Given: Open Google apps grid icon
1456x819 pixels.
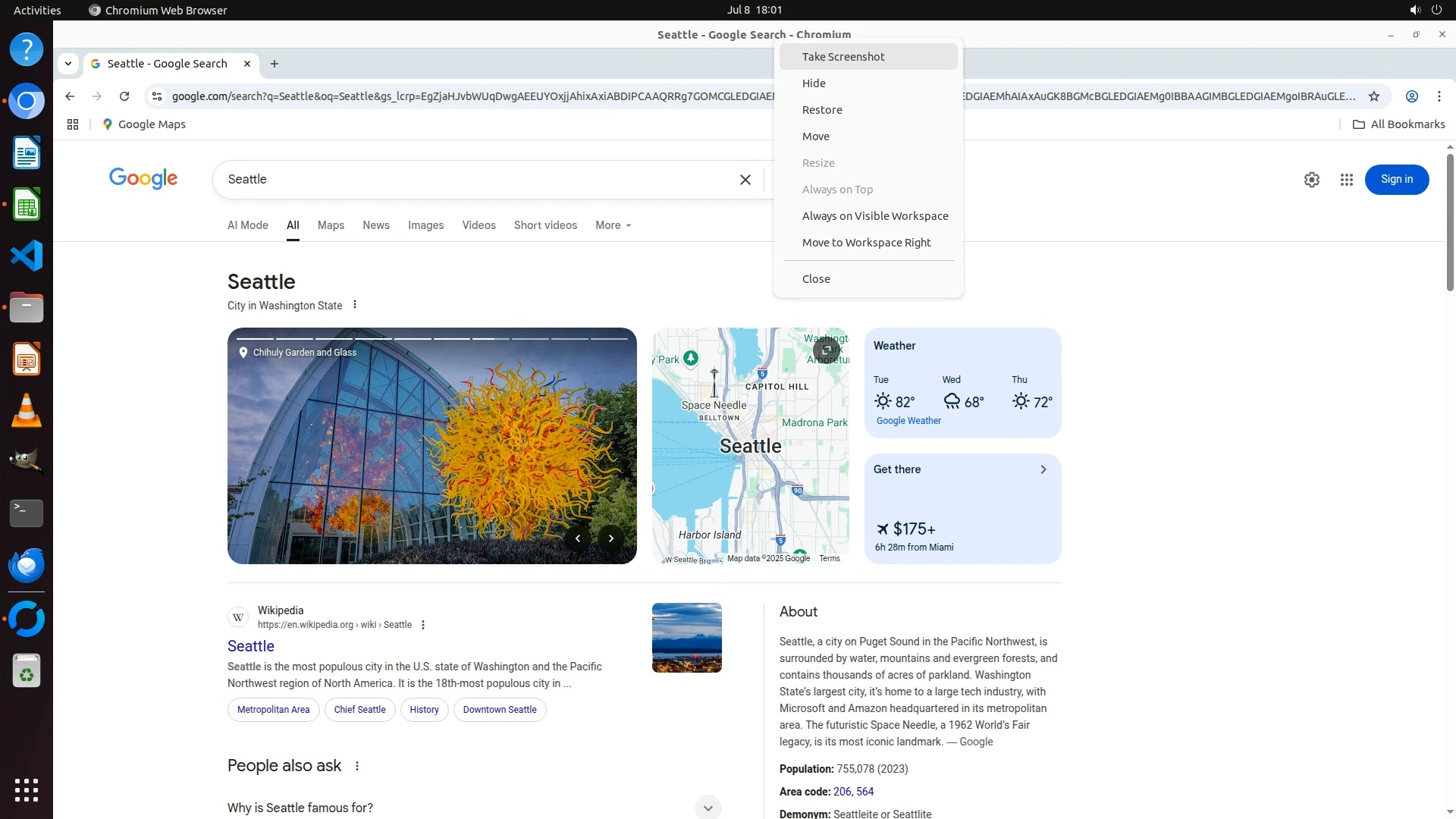Looking at the screenshot, I should pyautogui.click(x=1346, y=180).
